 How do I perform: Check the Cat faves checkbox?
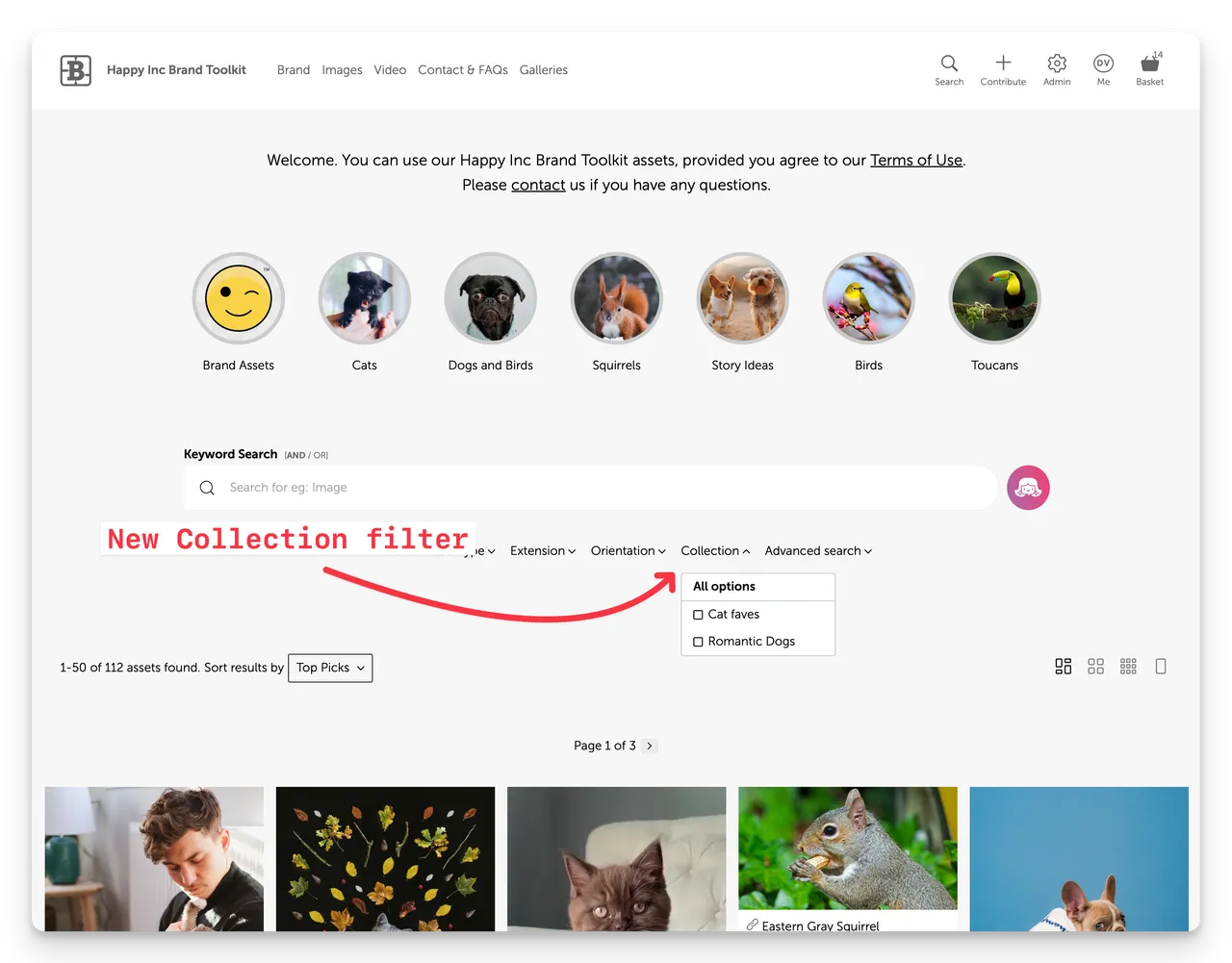click(699, 615)
